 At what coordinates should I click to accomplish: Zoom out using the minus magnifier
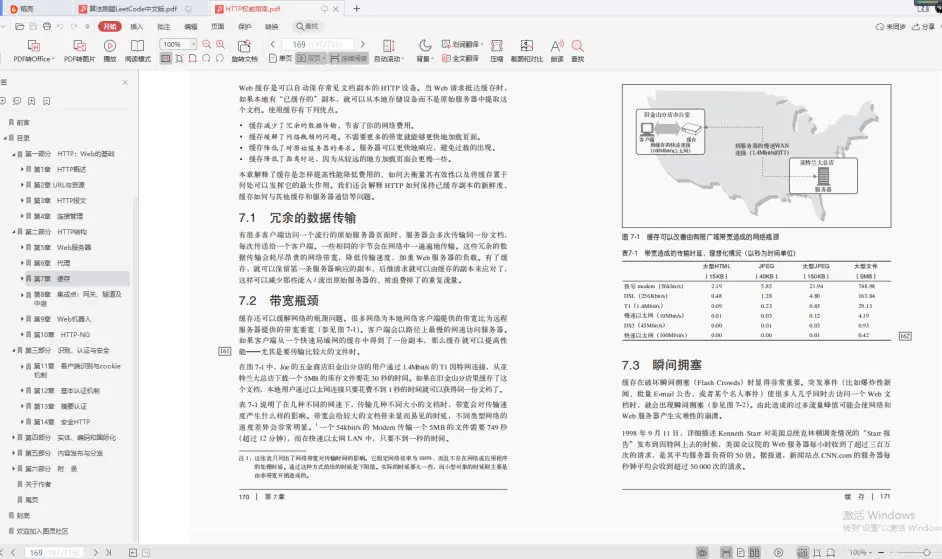(207, 44)
